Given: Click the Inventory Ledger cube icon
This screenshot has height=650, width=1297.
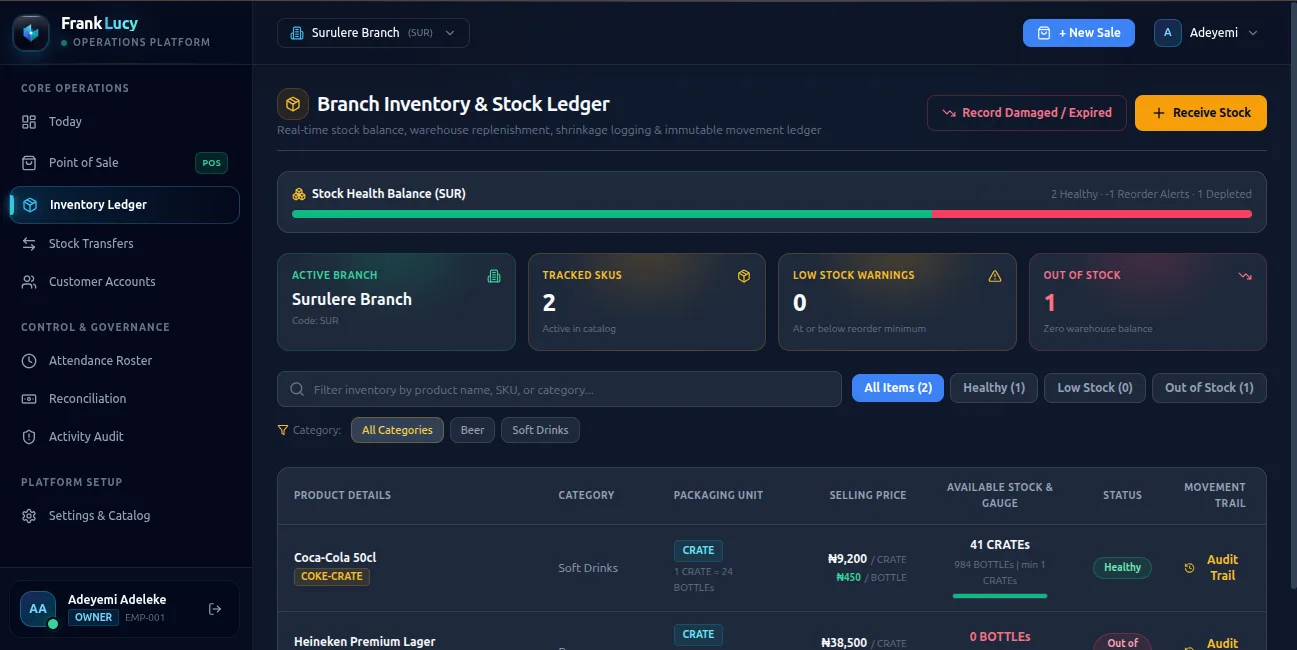Looking at the screenshot, I should point(30,205).
